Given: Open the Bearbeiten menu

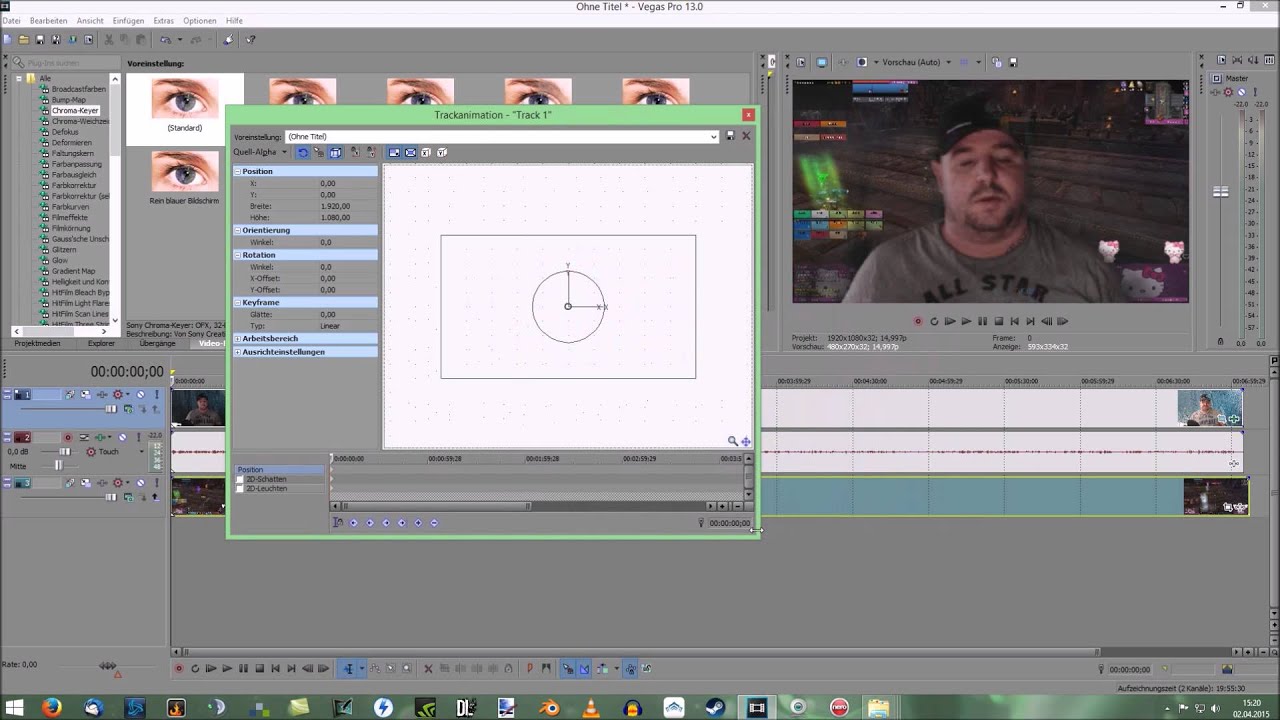Looking at the screenshot, I should click(48, 21).
